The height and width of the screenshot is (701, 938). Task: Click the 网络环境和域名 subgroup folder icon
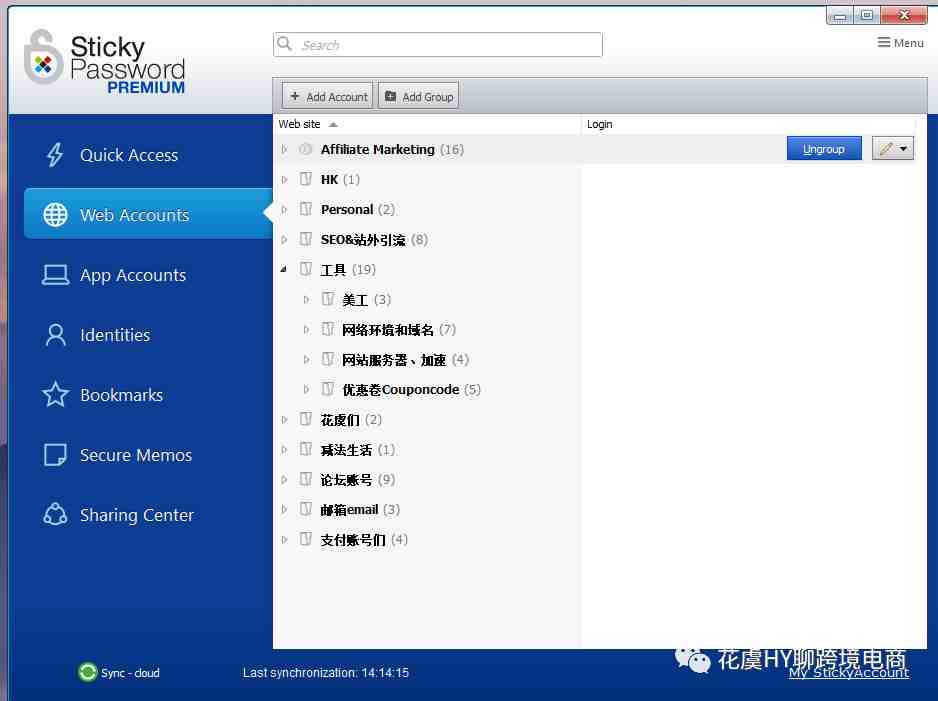tap(327, 329)
